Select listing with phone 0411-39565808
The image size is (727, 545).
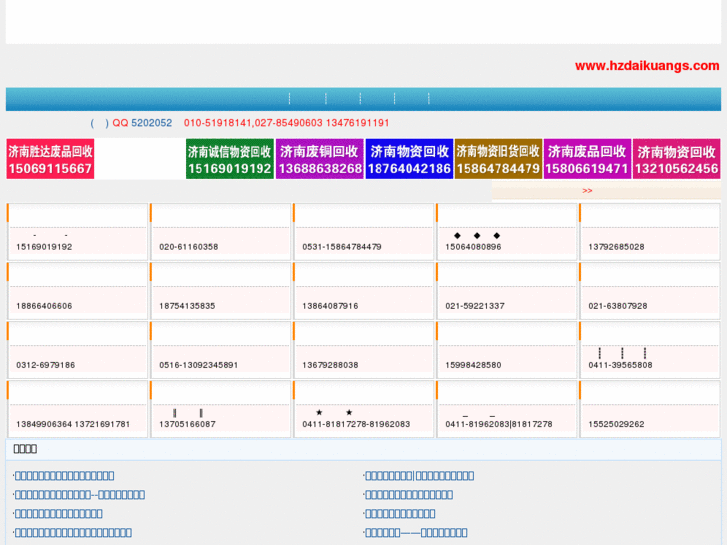coord(650,350)
